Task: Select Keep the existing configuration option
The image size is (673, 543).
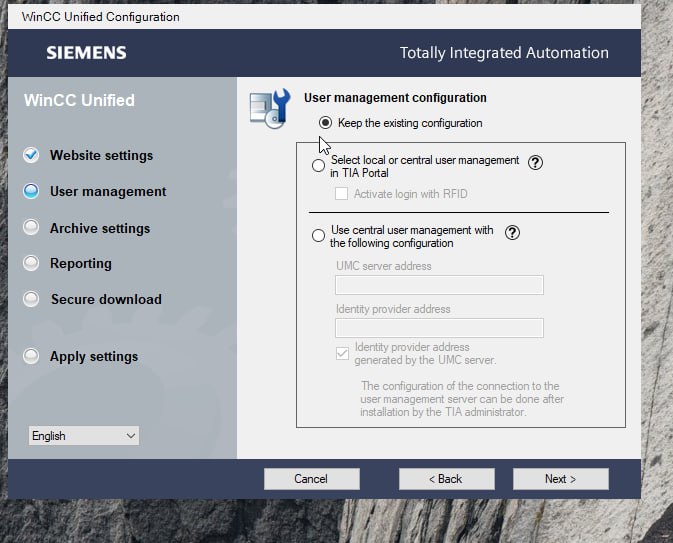Action: [325, 123]
